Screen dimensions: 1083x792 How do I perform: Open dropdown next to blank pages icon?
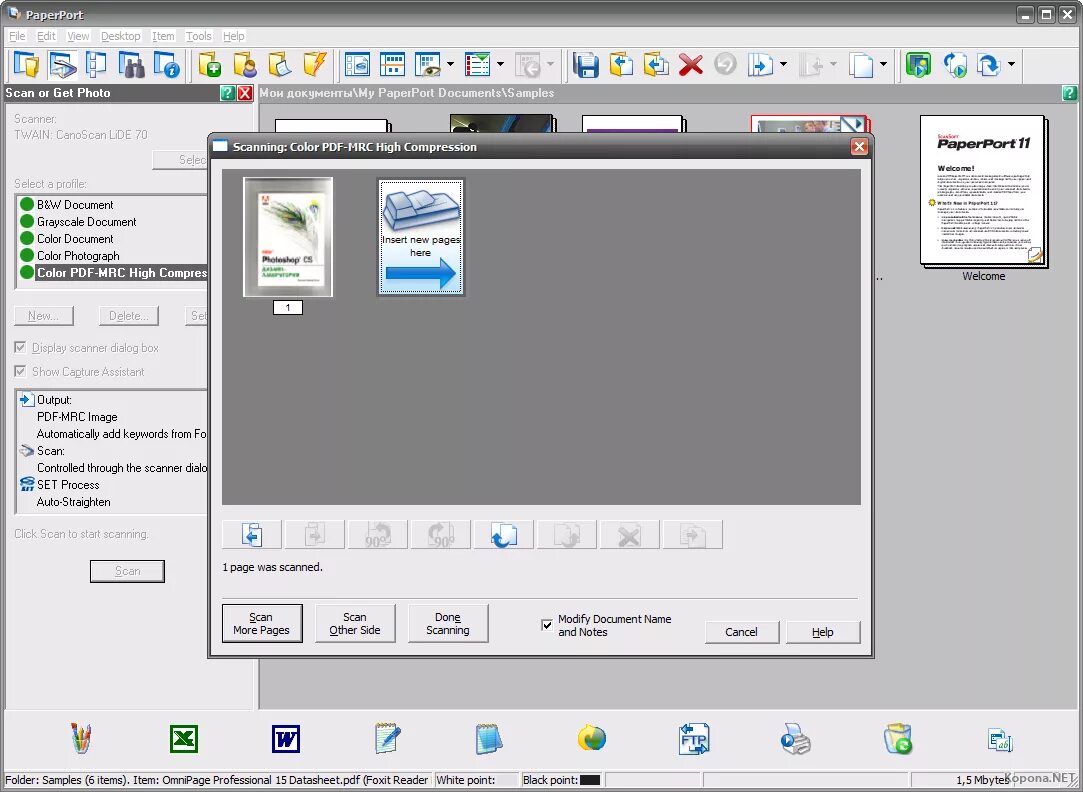tap(883, 65)
